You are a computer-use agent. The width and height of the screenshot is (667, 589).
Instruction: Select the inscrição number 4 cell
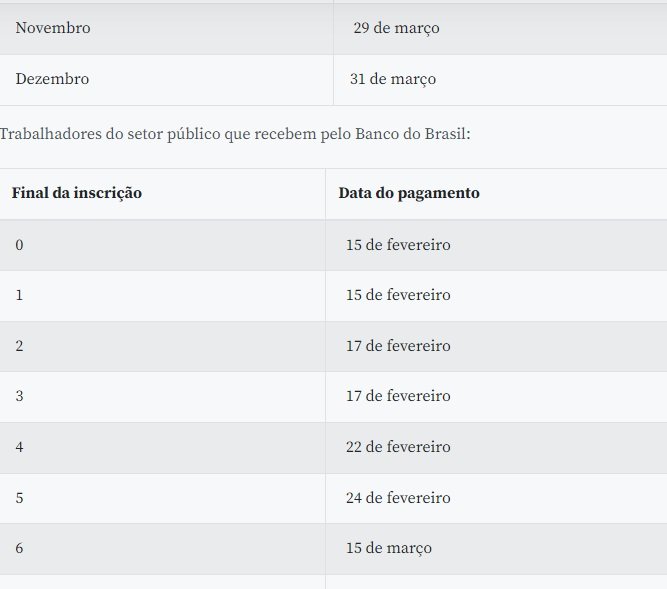pos(20,447)
